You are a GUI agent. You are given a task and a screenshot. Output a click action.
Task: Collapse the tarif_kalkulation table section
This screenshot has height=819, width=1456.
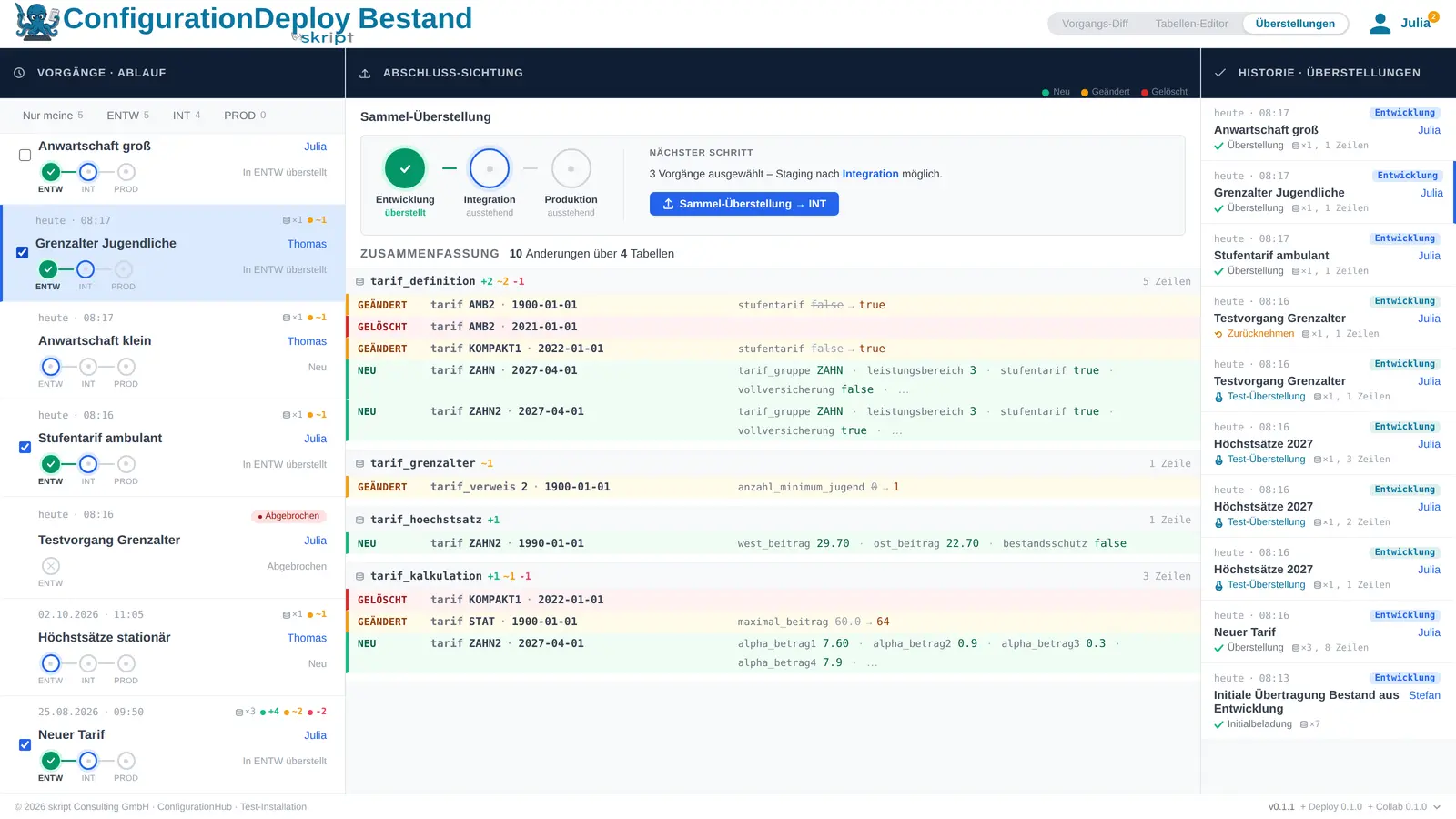coord(360,577)
